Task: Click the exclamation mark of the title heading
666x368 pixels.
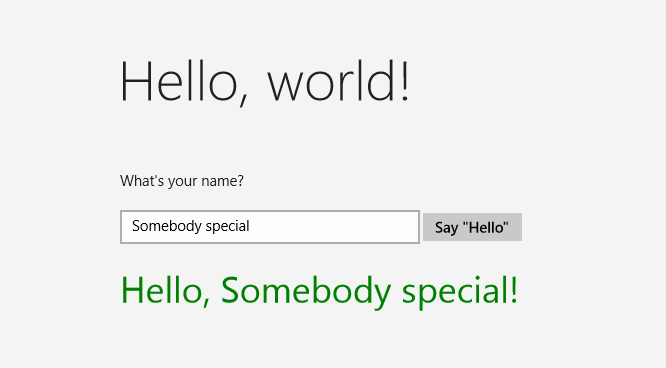Action: 406,80
